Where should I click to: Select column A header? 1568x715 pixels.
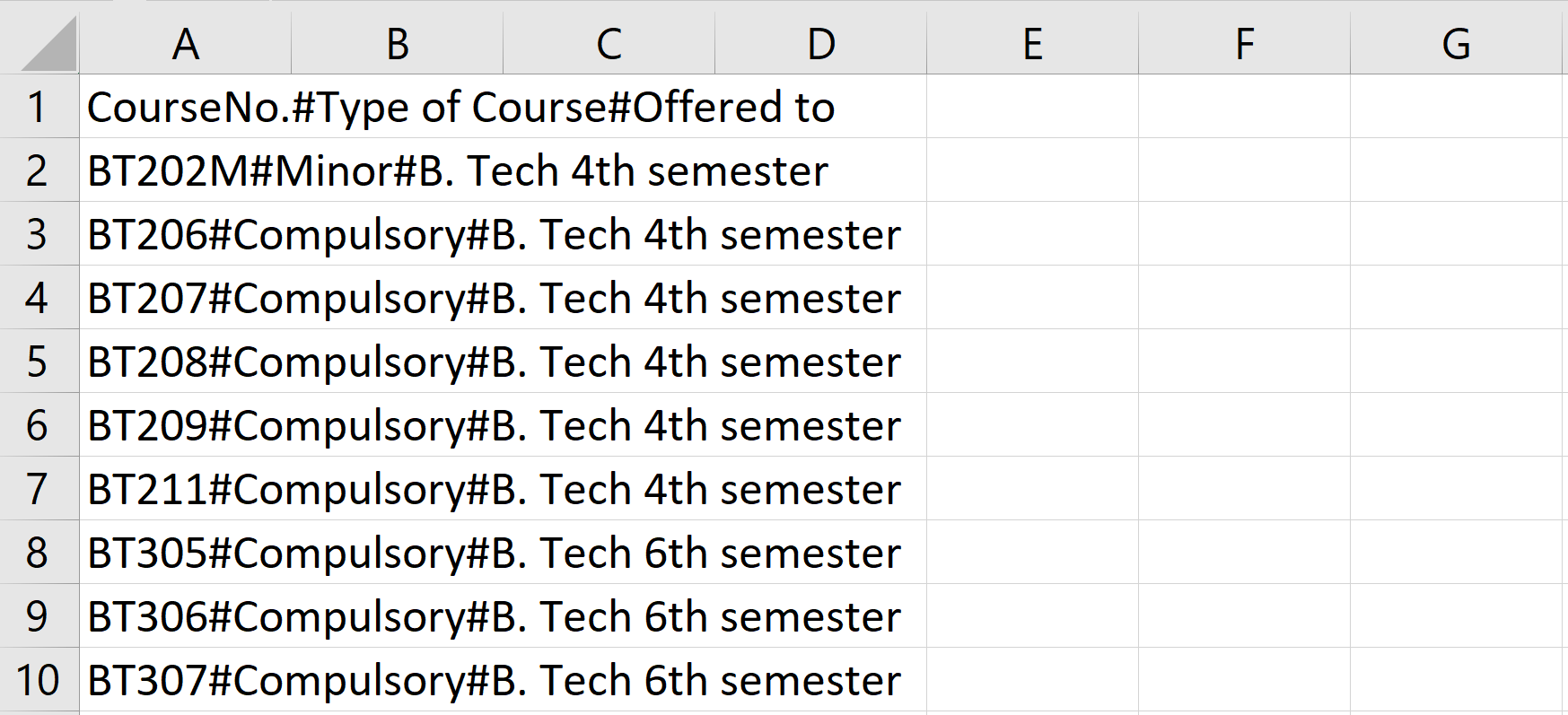[185, 41]
